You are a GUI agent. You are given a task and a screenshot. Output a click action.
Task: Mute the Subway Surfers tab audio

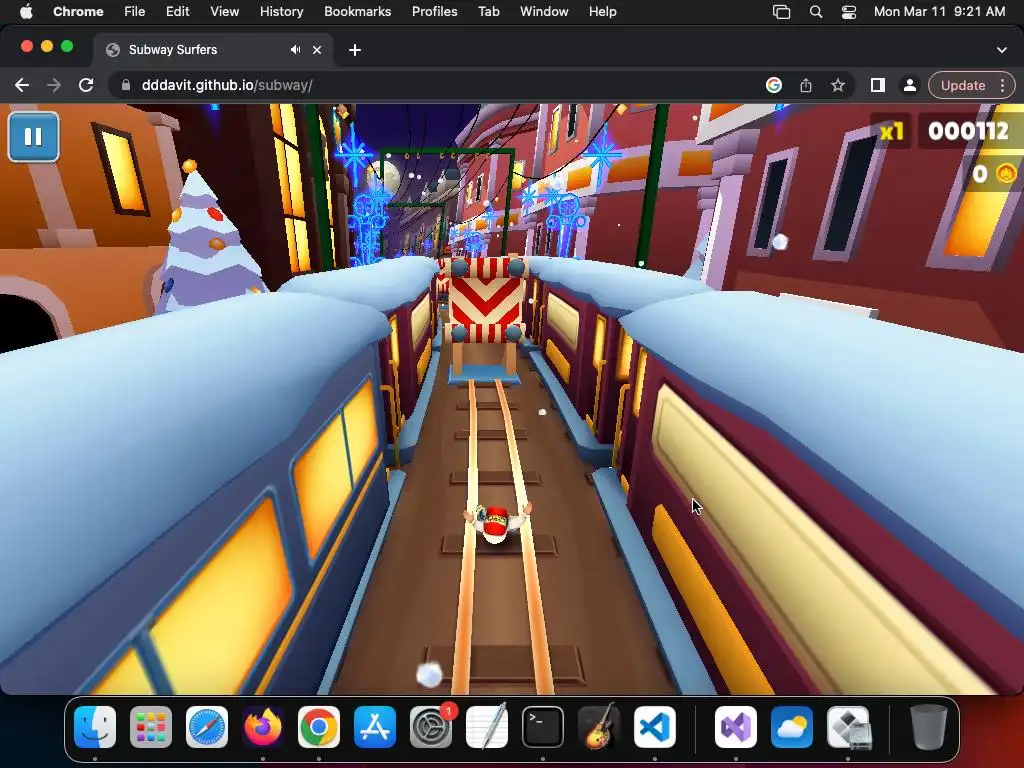[296, 50]
